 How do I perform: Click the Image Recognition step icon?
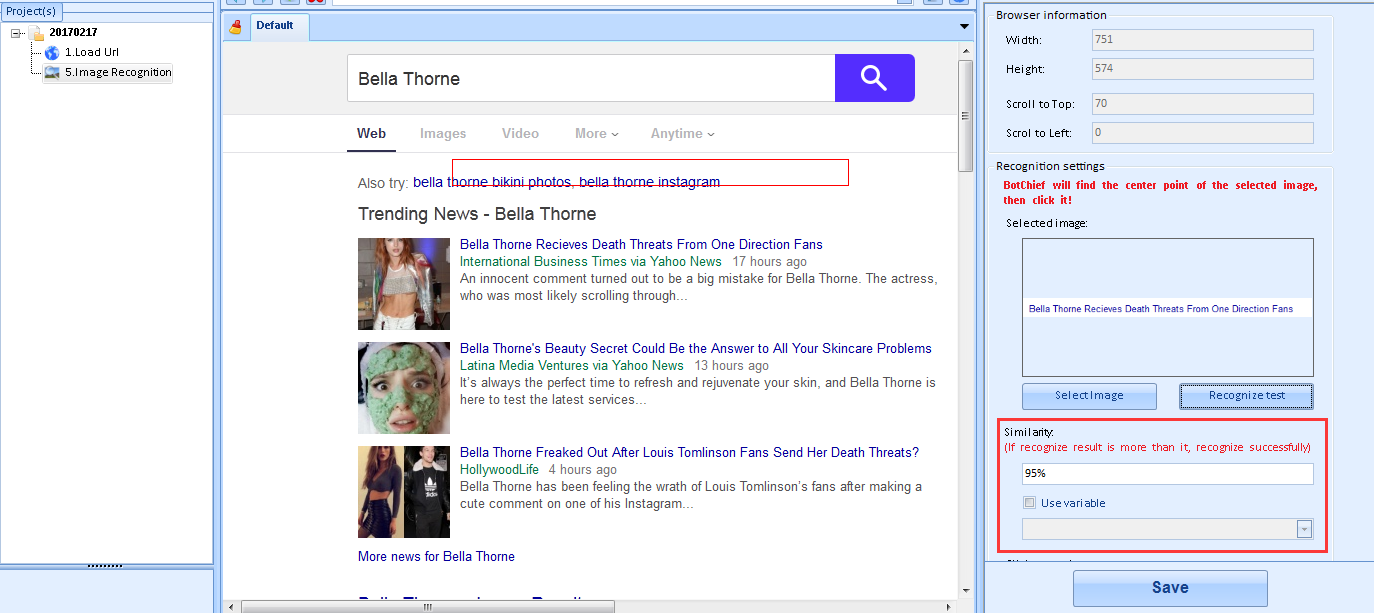tap(52, 72)
